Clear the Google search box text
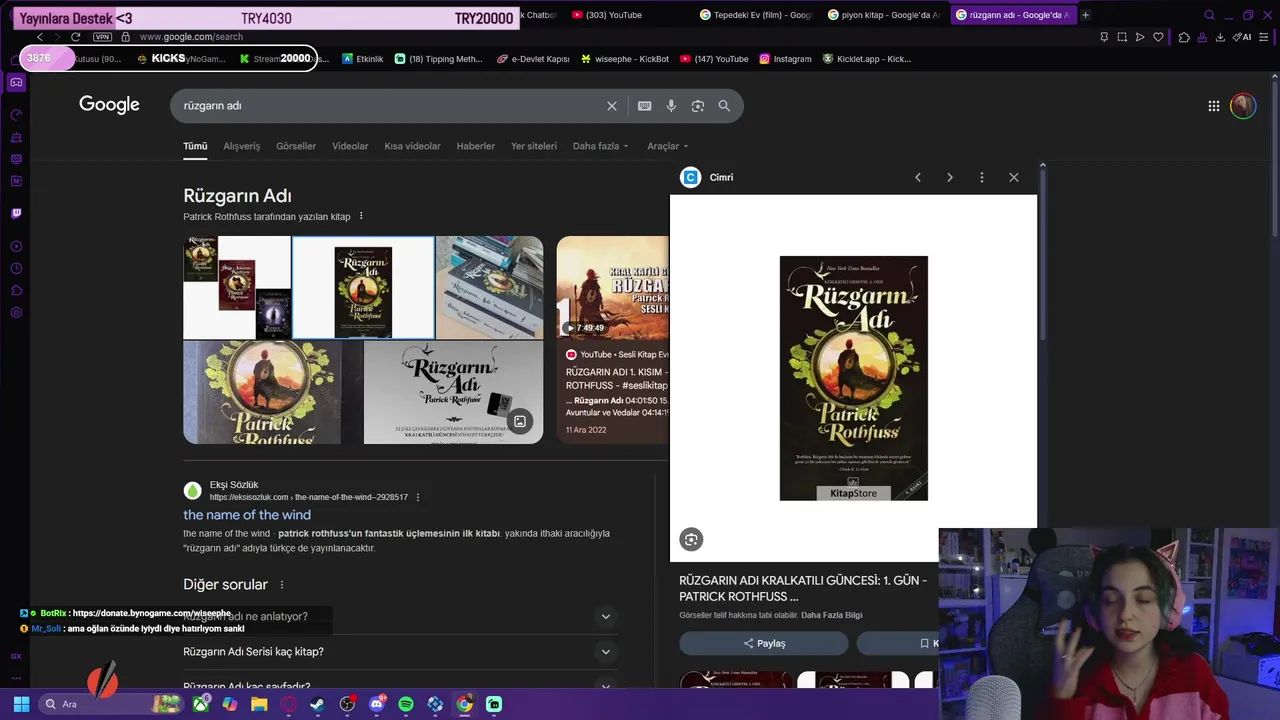1280x720 pixels. pyautogui.click(x=612, y=106)
